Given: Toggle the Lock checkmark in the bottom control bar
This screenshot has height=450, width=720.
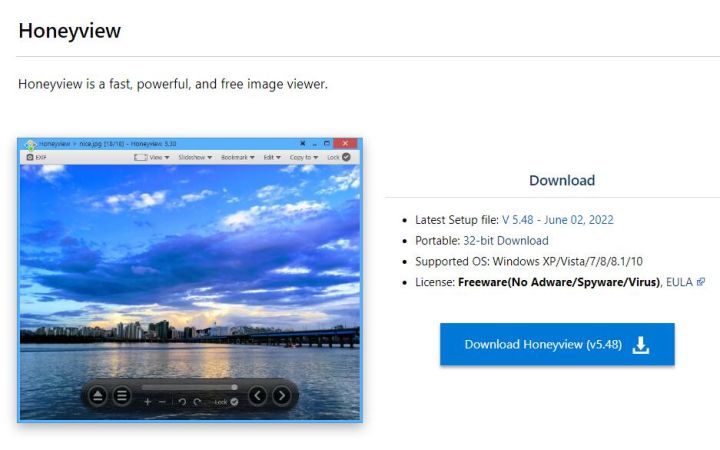Looking at the screenshot, I should [234, 402].
